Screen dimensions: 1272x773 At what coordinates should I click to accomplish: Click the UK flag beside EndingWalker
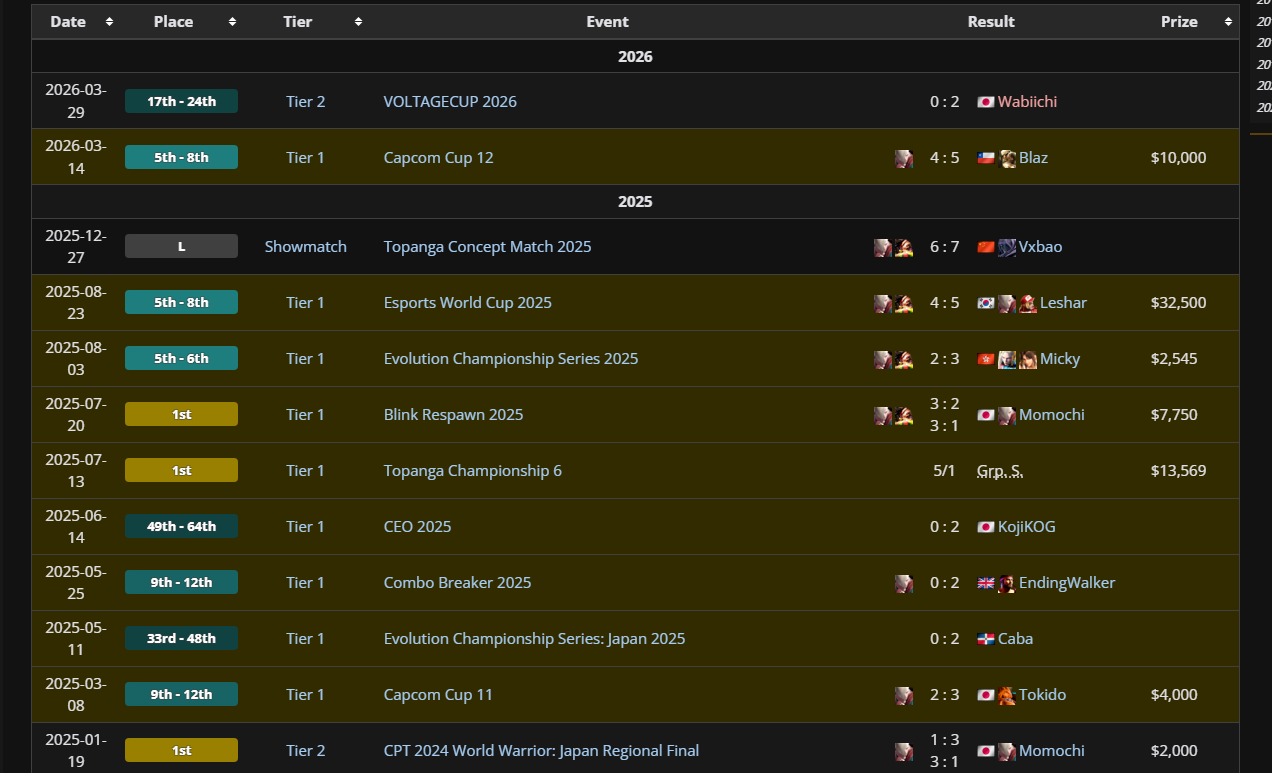click(985, 583)
